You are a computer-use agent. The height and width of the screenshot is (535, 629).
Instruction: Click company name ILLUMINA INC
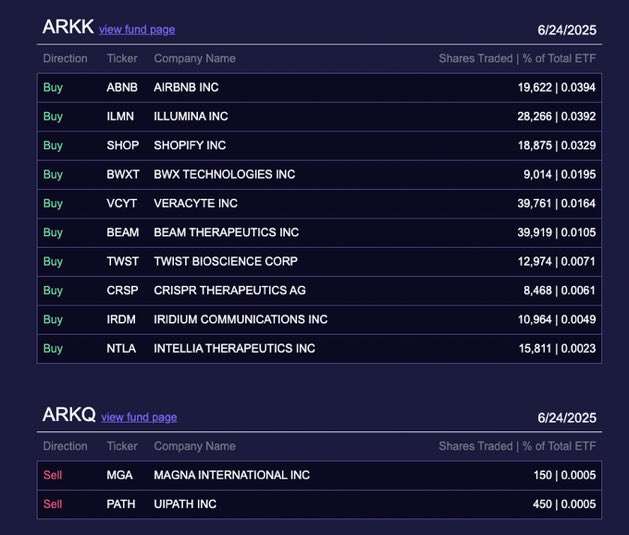[x=191, y=116]
